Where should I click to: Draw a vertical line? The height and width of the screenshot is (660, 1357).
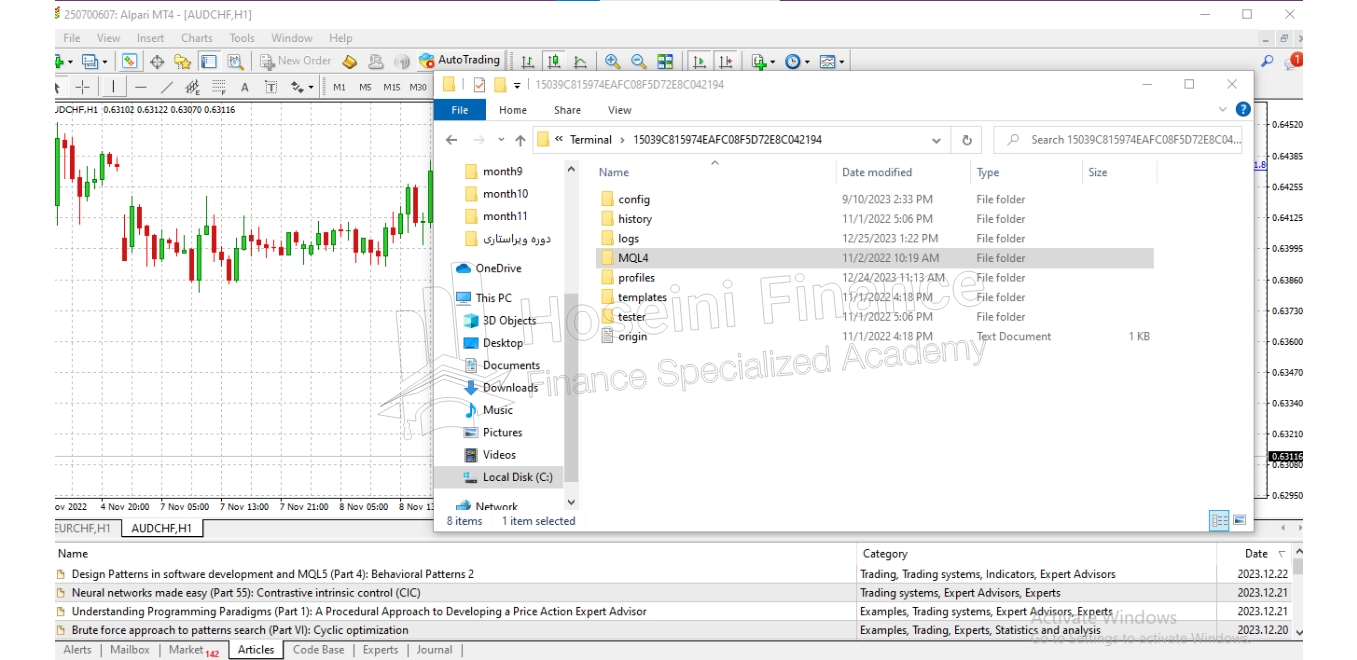pos(113,87)
